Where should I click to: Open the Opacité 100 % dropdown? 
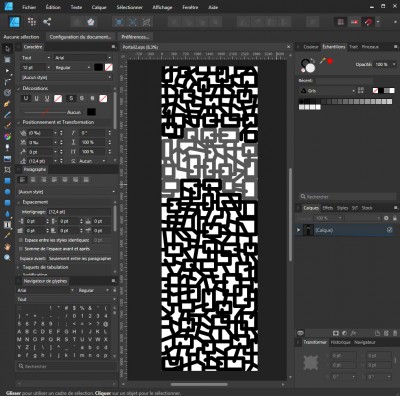point(385,64)
